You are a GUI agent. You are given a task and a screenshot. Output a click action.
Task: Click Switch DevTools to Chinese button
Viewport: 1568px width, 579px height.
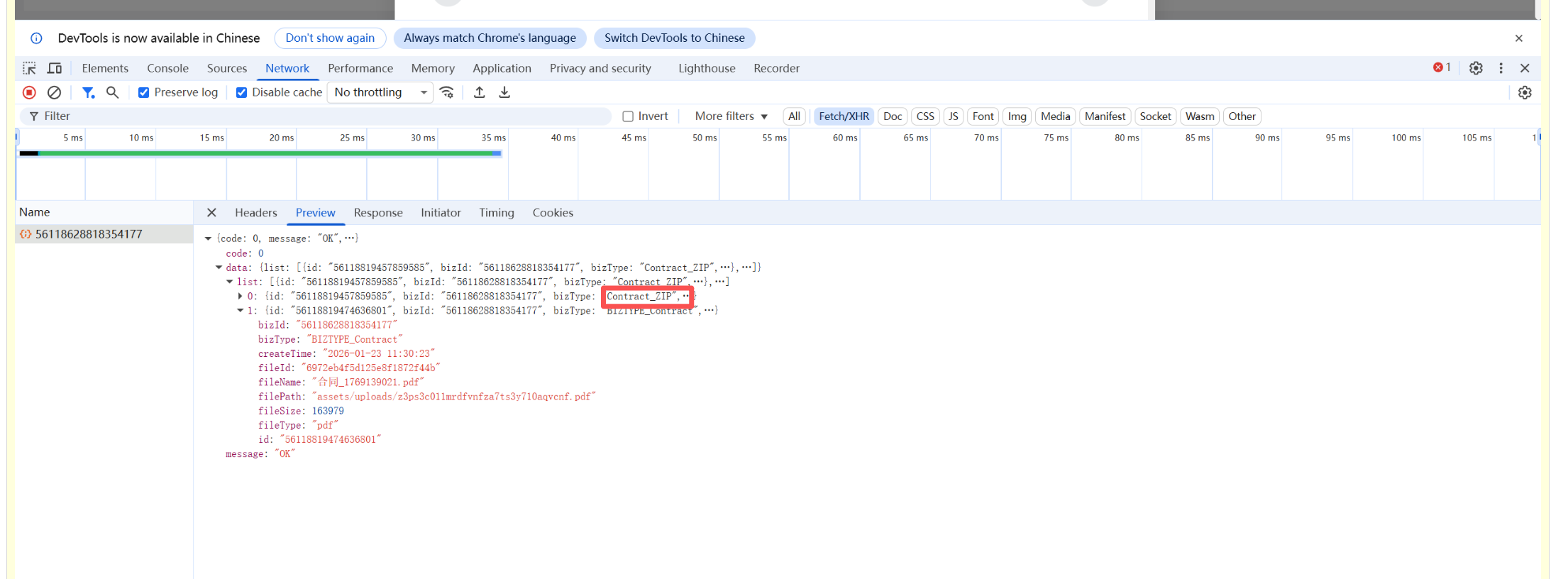point(674,38)
